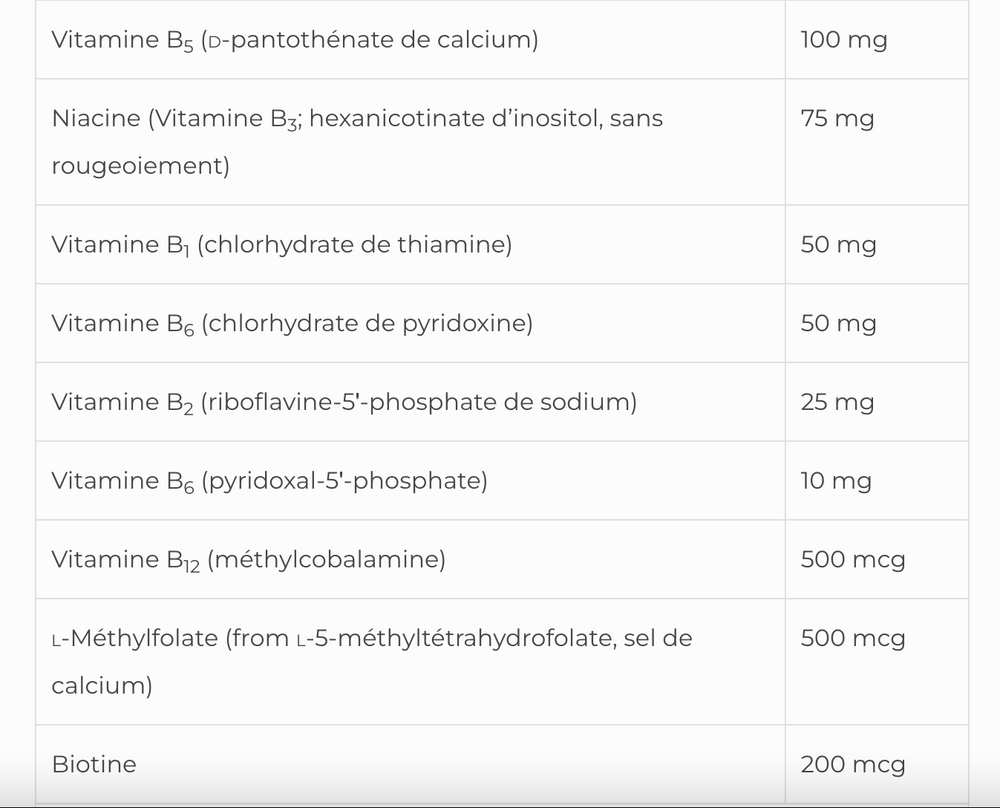Select the Niacine (Vitamine B3) ingredient text
The width and height of the screenshot is (1000, 808).
pos(357,119)
